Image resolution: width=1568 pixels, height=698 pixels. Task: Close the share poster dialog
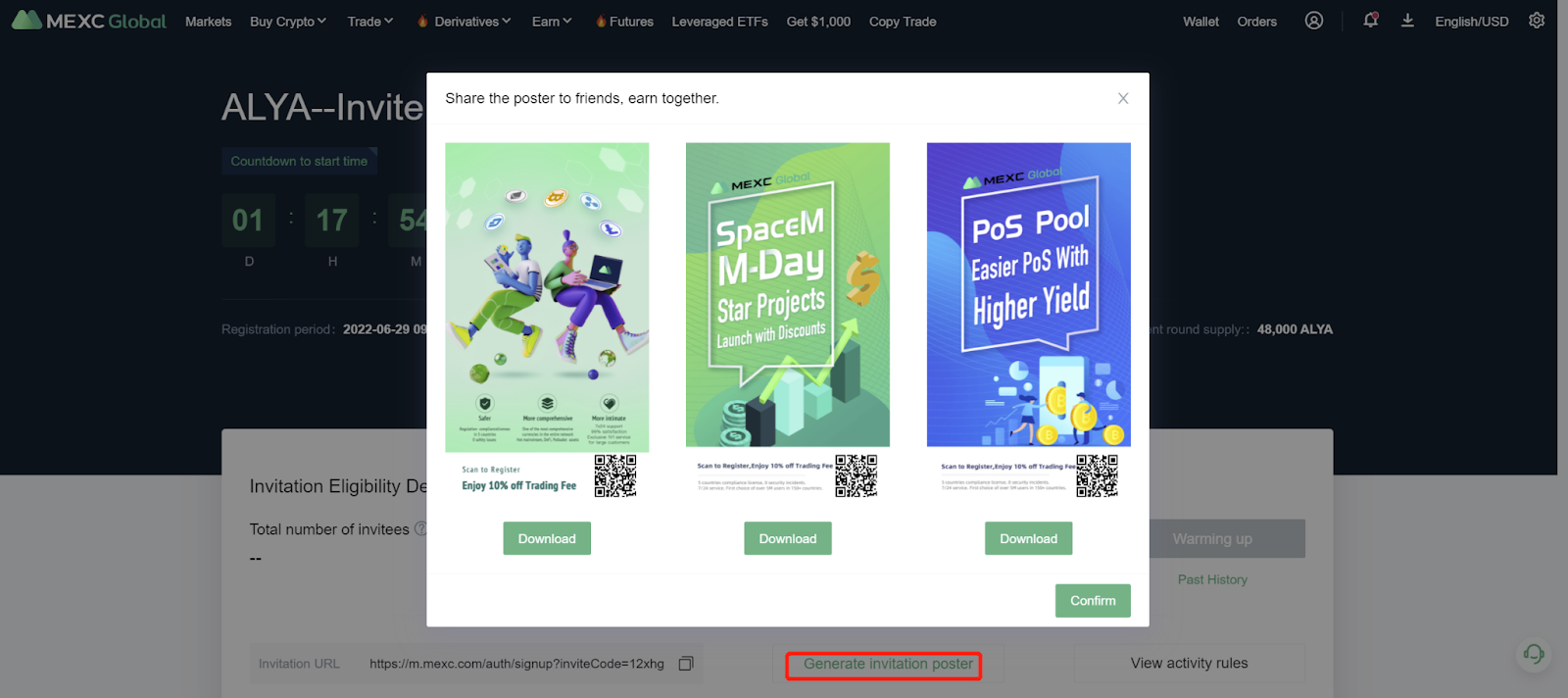click(x=1123, y=98)
